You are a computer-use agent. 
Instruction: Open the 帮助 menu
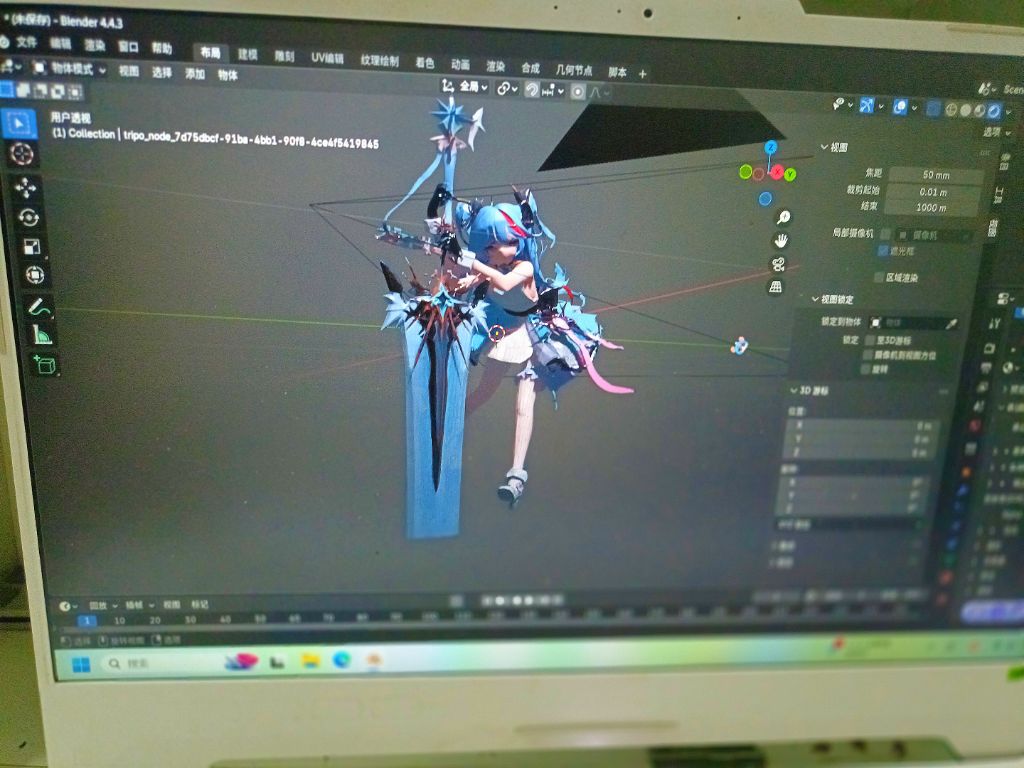[161, 48]
